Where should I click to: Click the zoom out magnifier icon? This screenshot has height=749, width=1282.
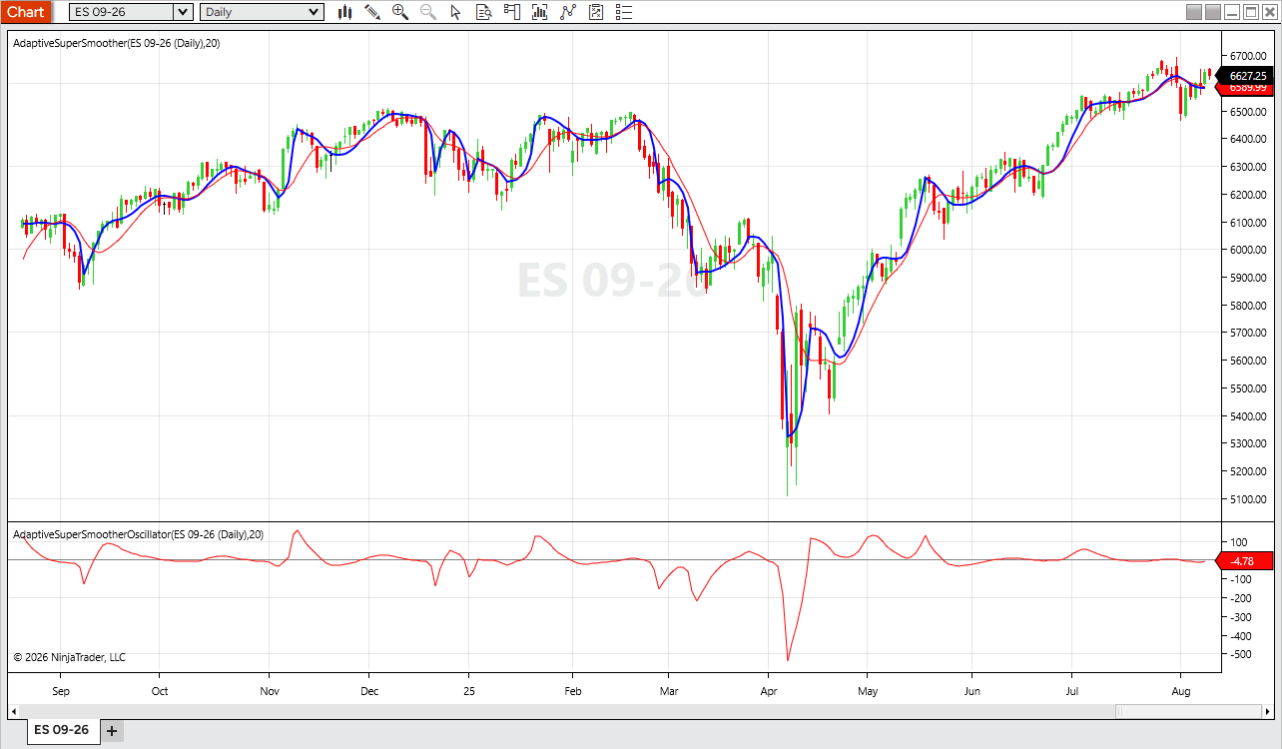tap(428, 12)
